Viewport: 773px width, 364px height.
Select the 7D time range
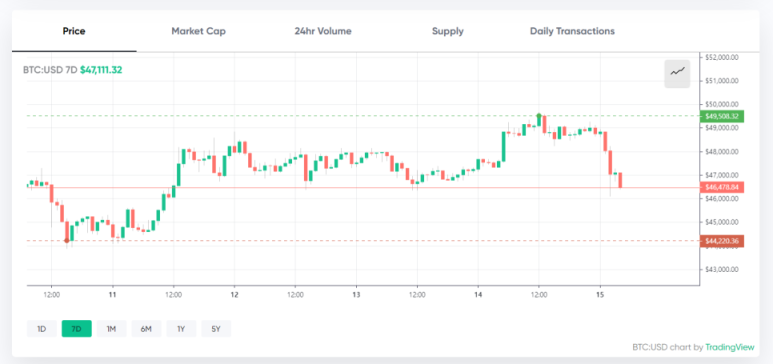(76, 328)
